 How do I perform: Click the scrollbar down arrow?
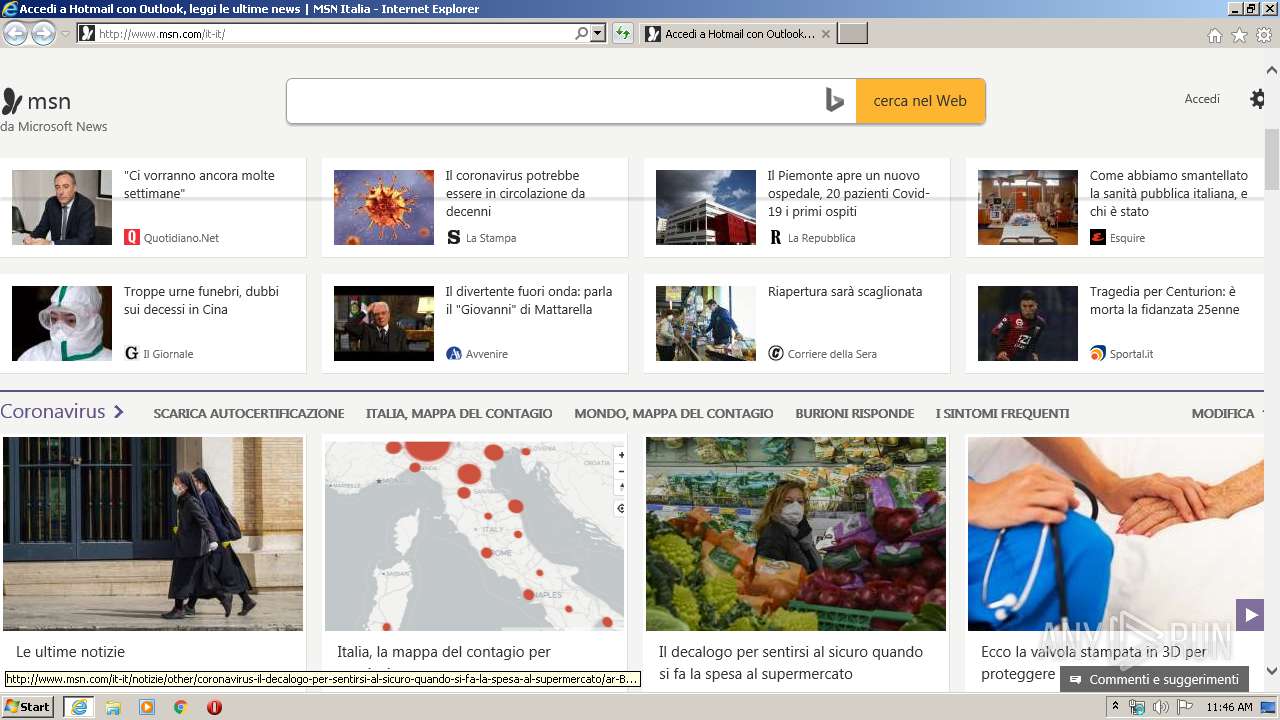[x=1272, y=671]
